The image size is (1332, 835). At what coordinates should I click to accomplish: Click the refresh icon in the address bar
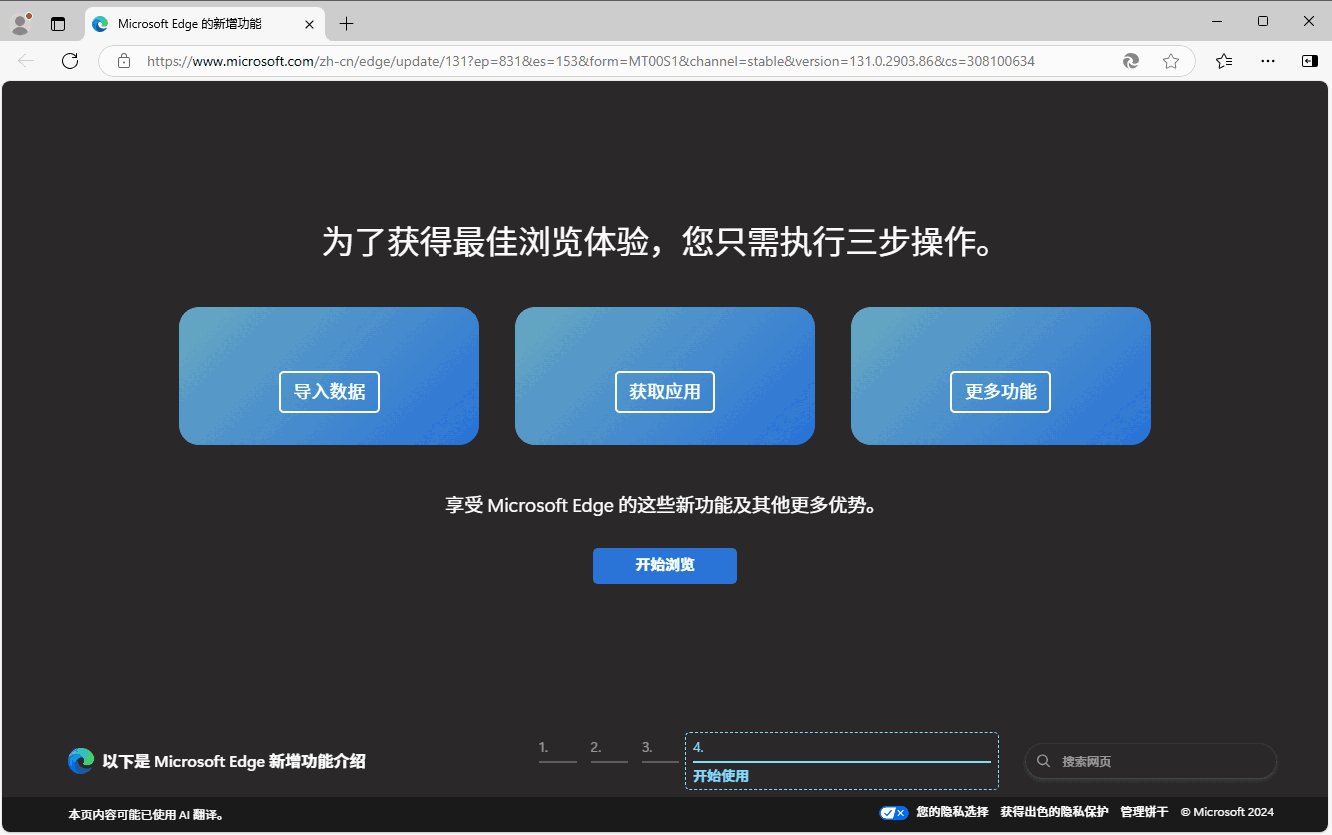[69, 61]
